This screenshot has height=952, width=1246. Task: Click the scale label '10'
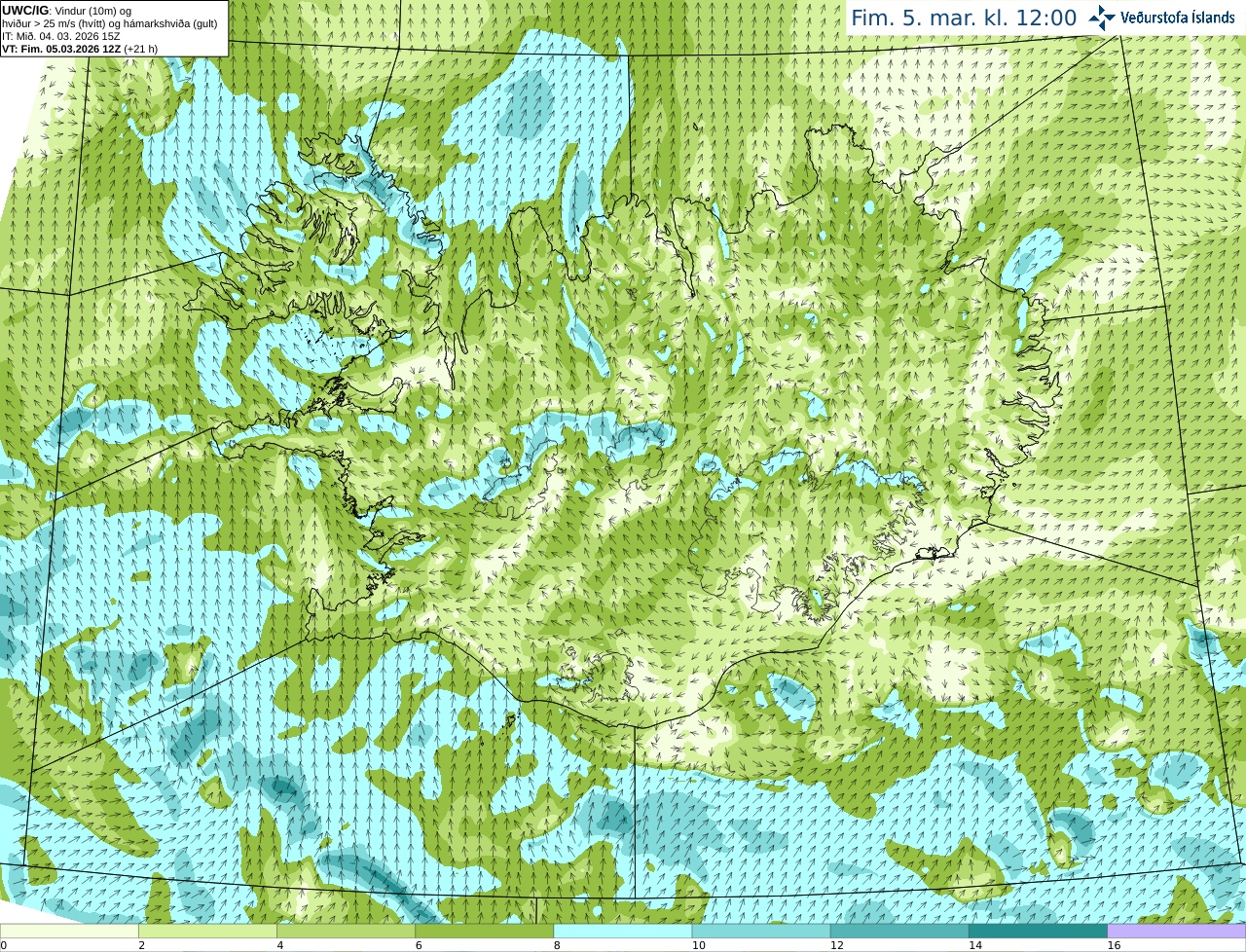(x=698, y=945)
